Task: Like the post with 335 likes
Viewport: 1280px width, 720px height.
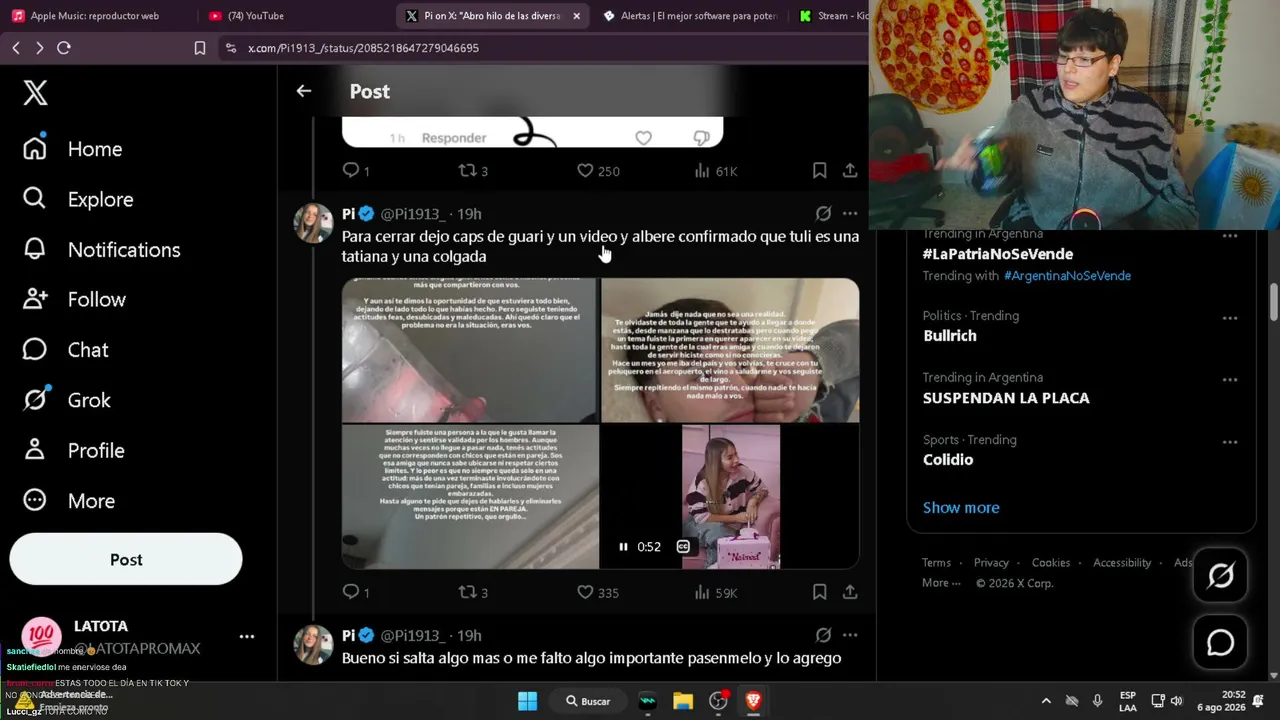Action: 598,592
